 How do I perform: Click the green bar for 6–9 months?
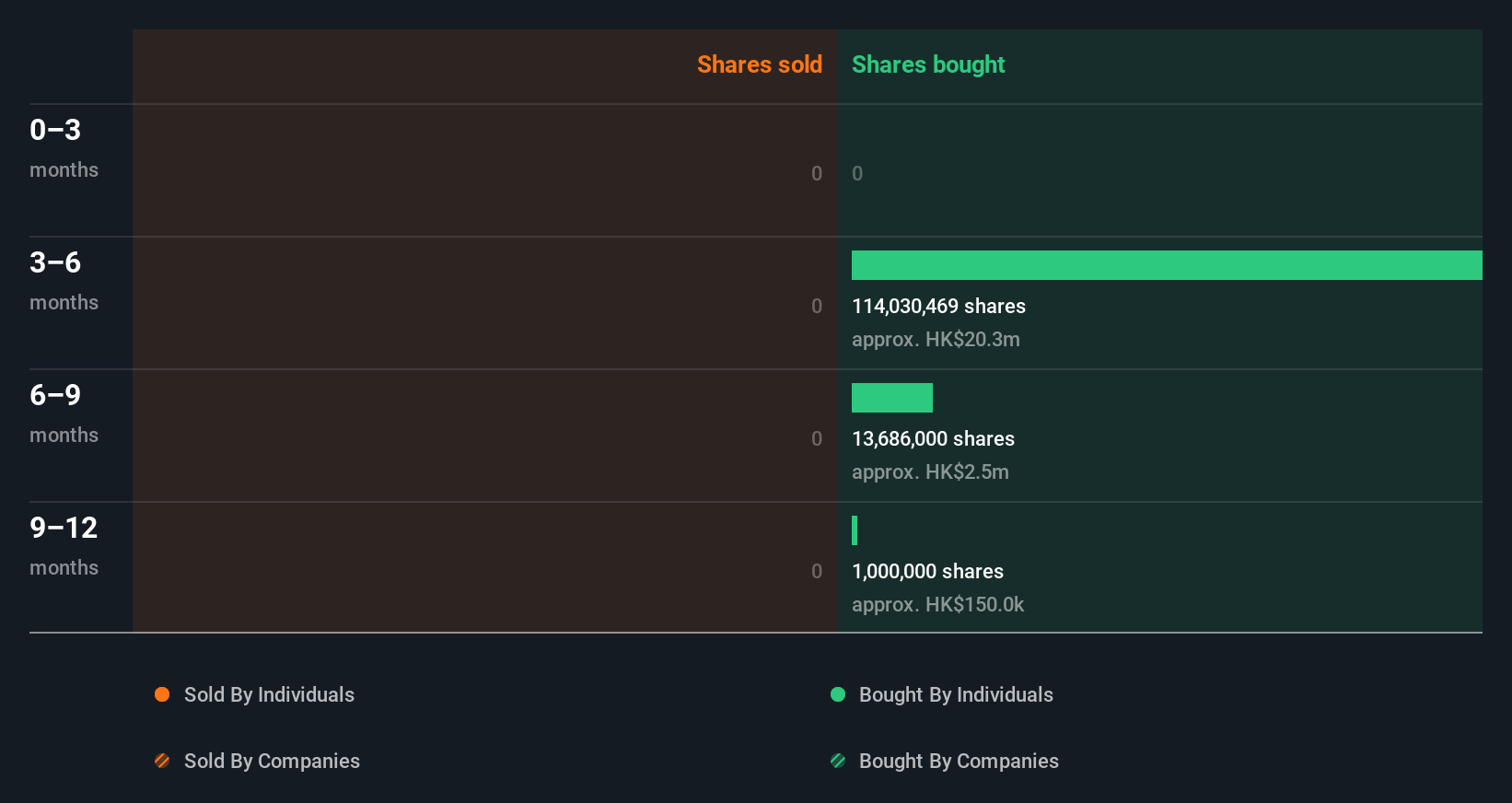click(x=892, y=398)
